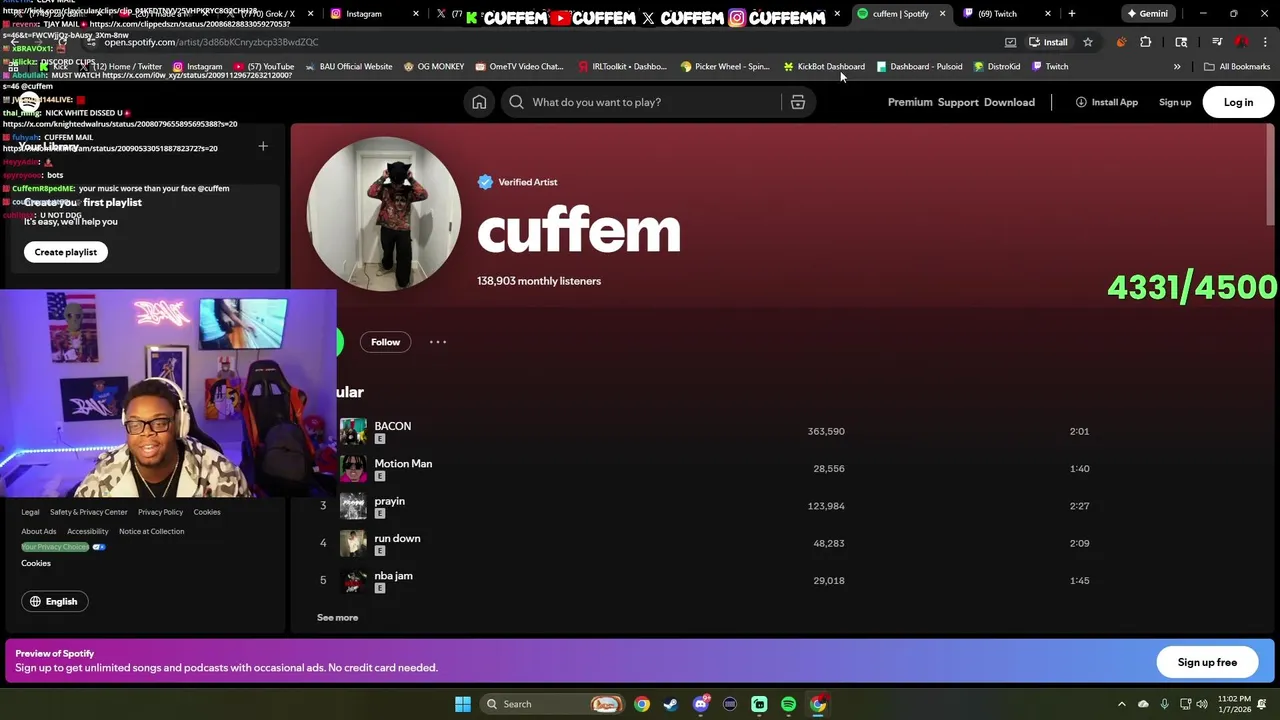Add to library with plus icon

click(263, 146)
